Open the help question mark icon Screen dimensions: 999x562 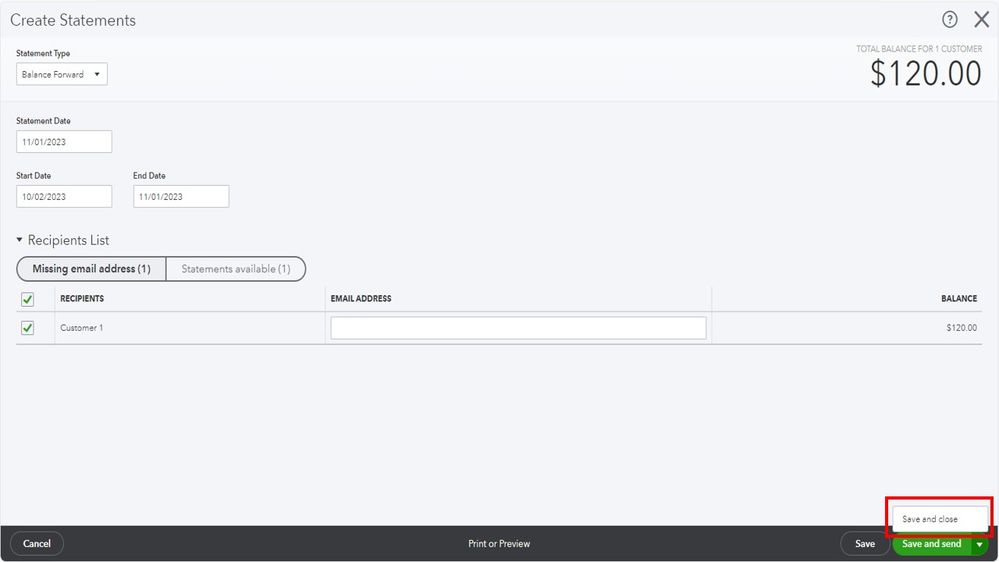pos(949,20)
